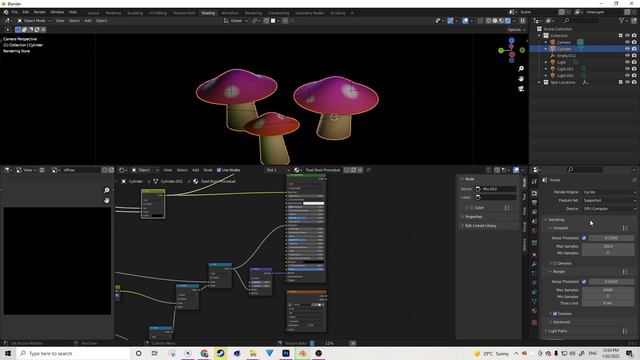
Task: Open the Tool properties tab icon
Action: 534,182
